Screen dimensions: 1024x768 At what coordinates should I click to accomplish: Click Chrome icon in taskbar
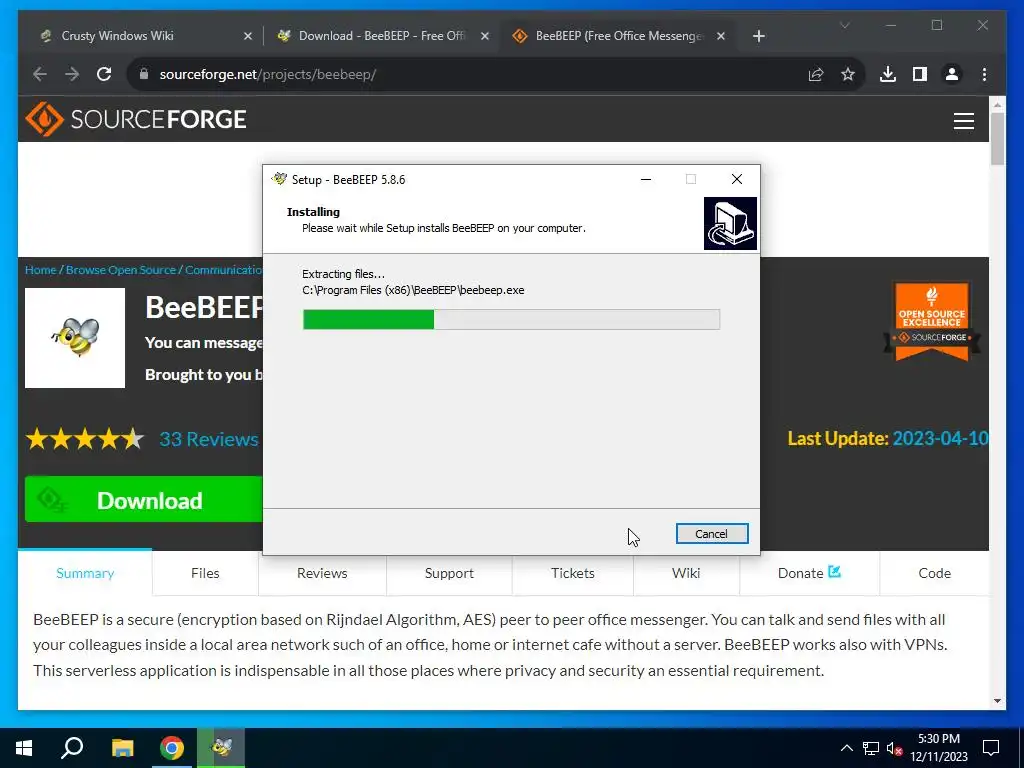pos(172,748)
